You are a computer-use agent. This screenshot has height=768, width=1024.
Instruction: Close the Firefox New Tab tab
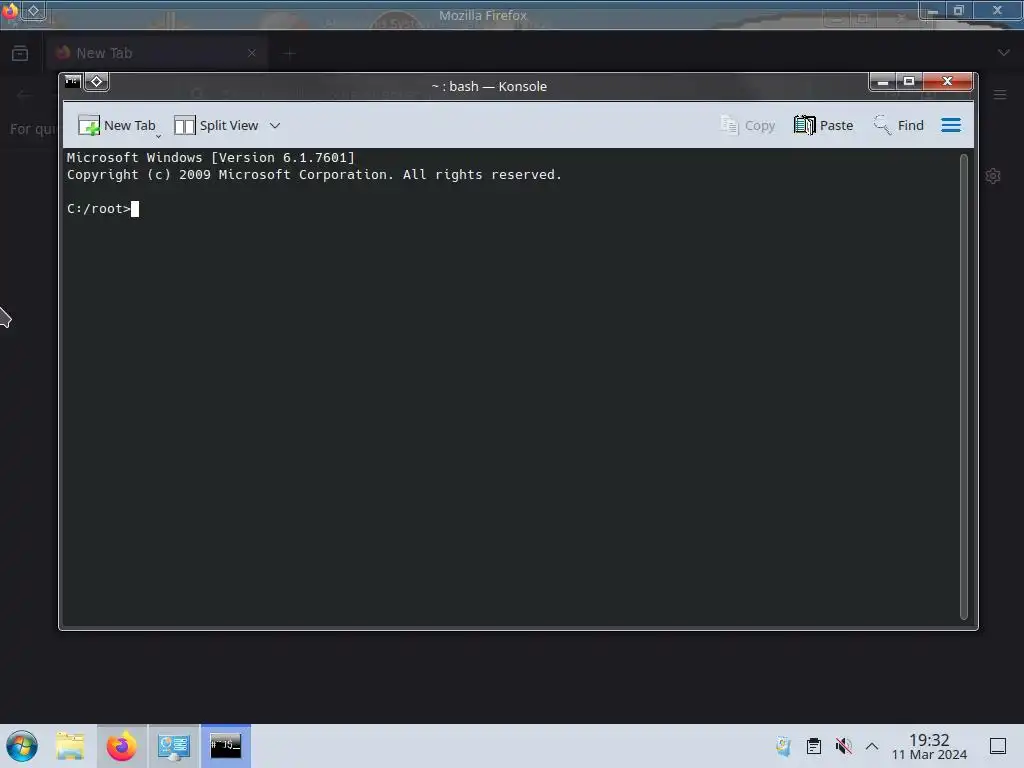[x=252, y=53]
